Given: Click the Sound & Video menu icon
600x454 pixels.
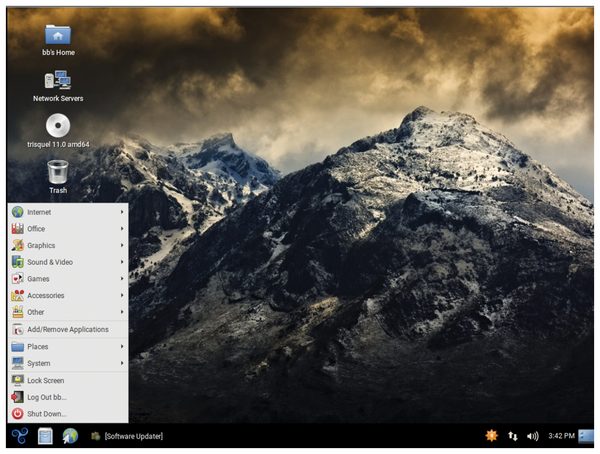Looking at the screenshot, I should 18,262.
